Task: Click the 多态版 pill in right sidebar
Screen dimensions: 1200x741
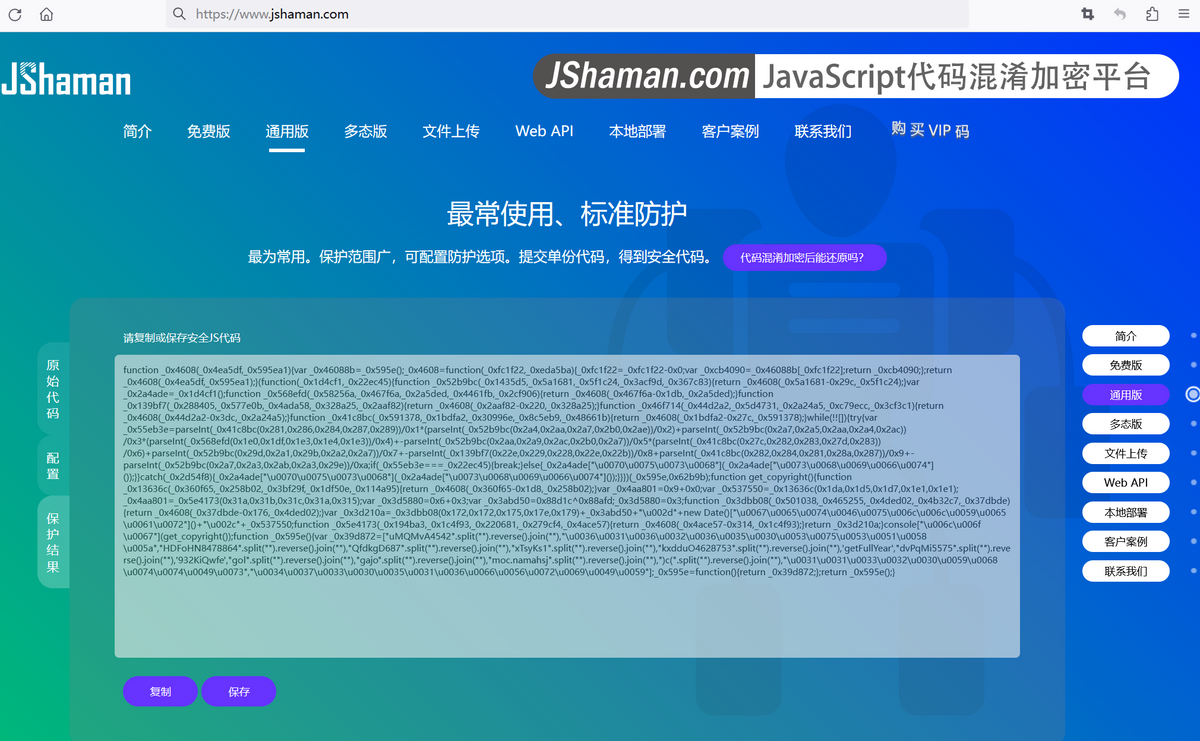Action: coord(1126,424)
